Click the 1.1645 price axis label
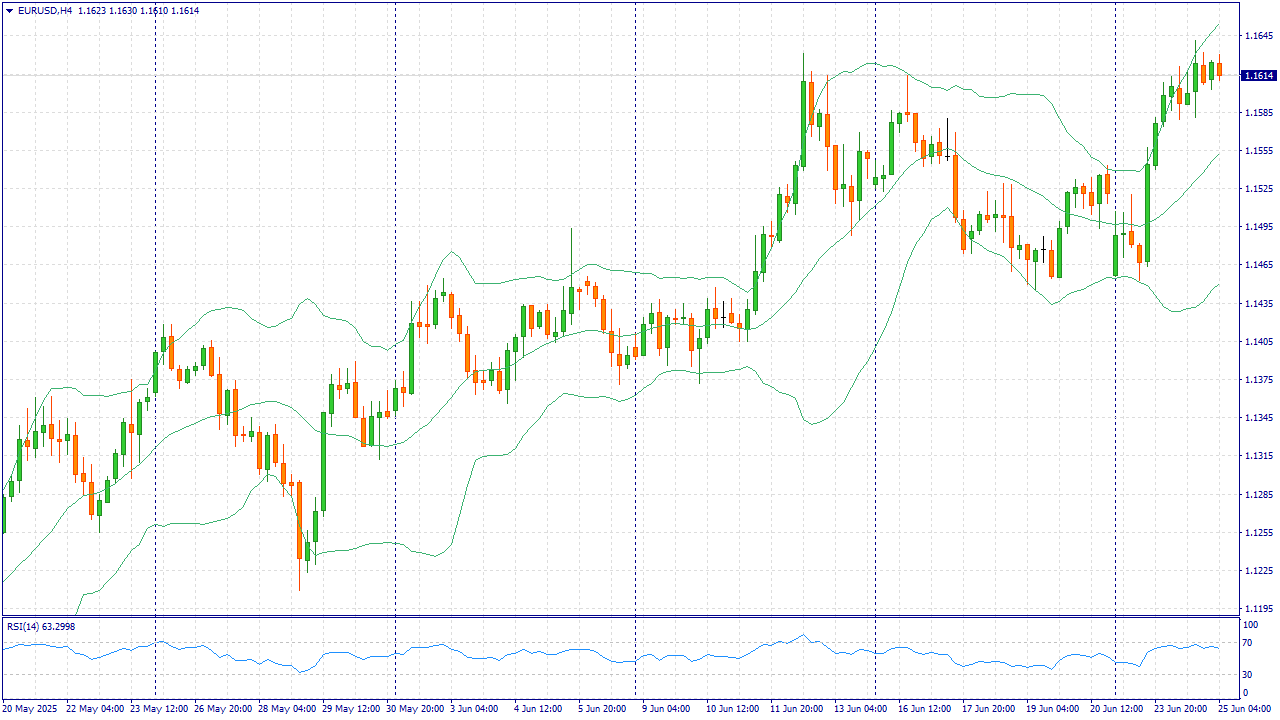 (1257, 36)
